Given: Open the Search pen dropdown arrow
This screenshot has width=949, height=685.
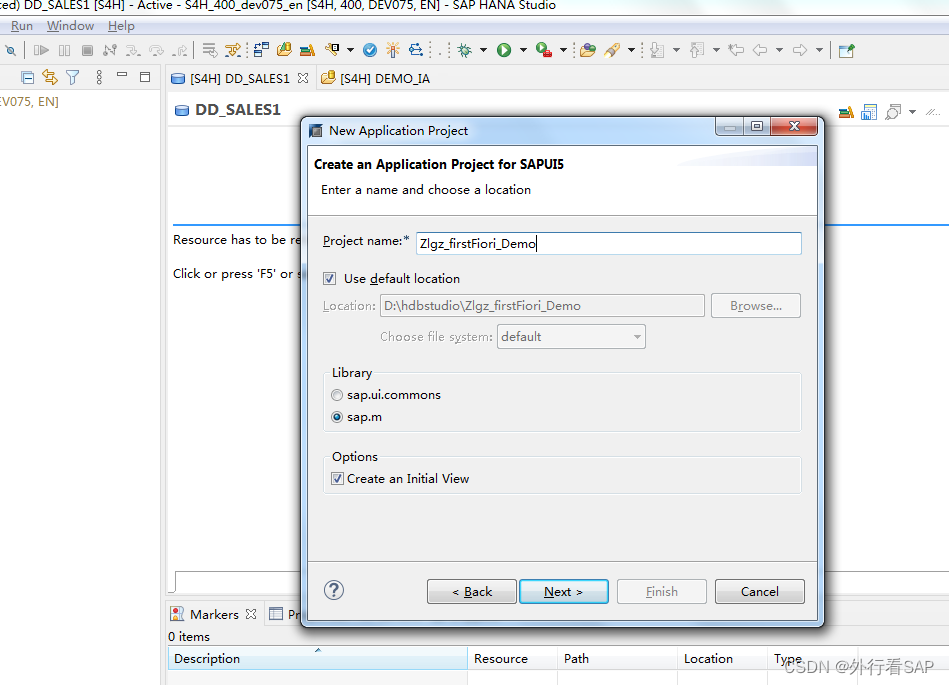Looking at the screenshot, I should coord(631,50).
